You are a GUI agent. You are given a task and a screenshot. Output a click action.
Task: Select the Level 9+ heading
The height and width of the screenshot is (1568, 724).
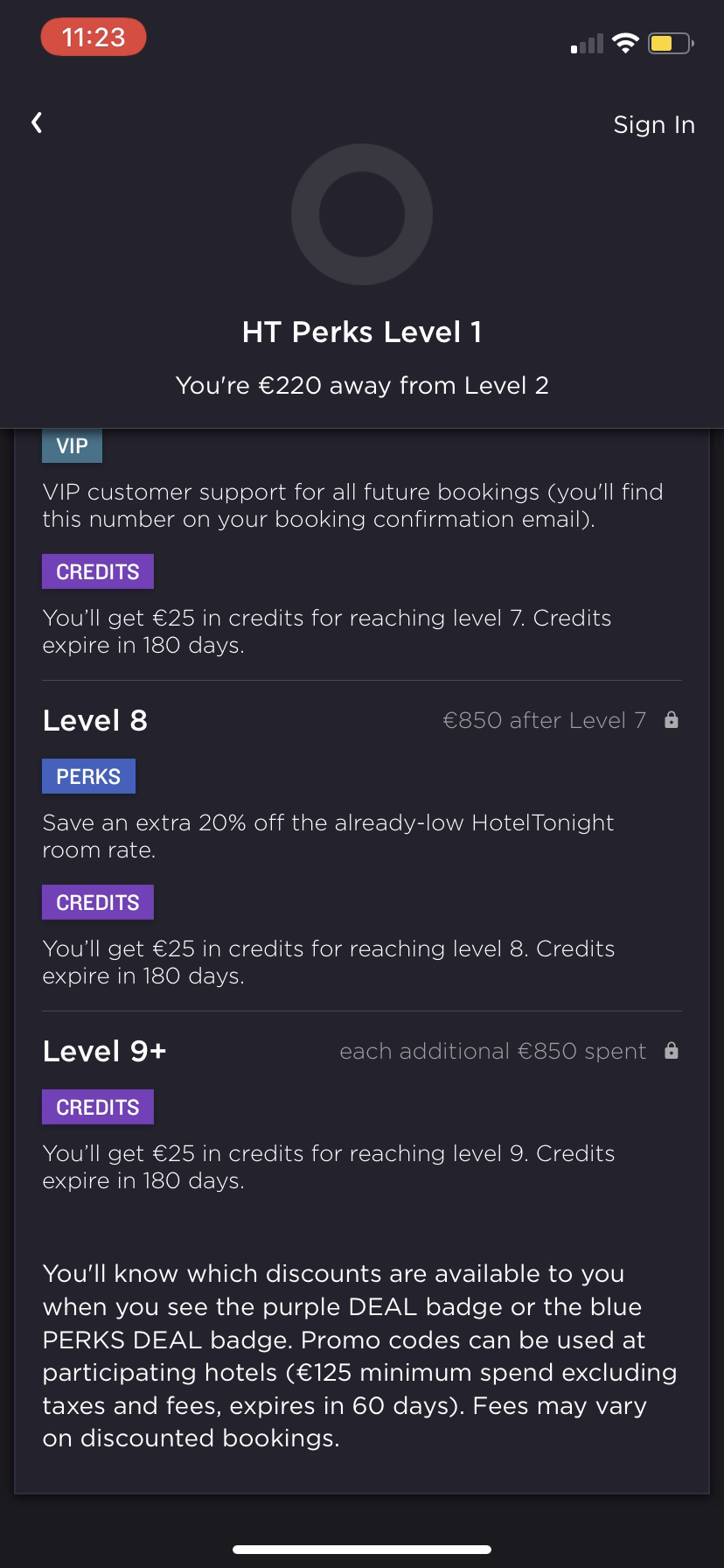[x=105, y=1052]
